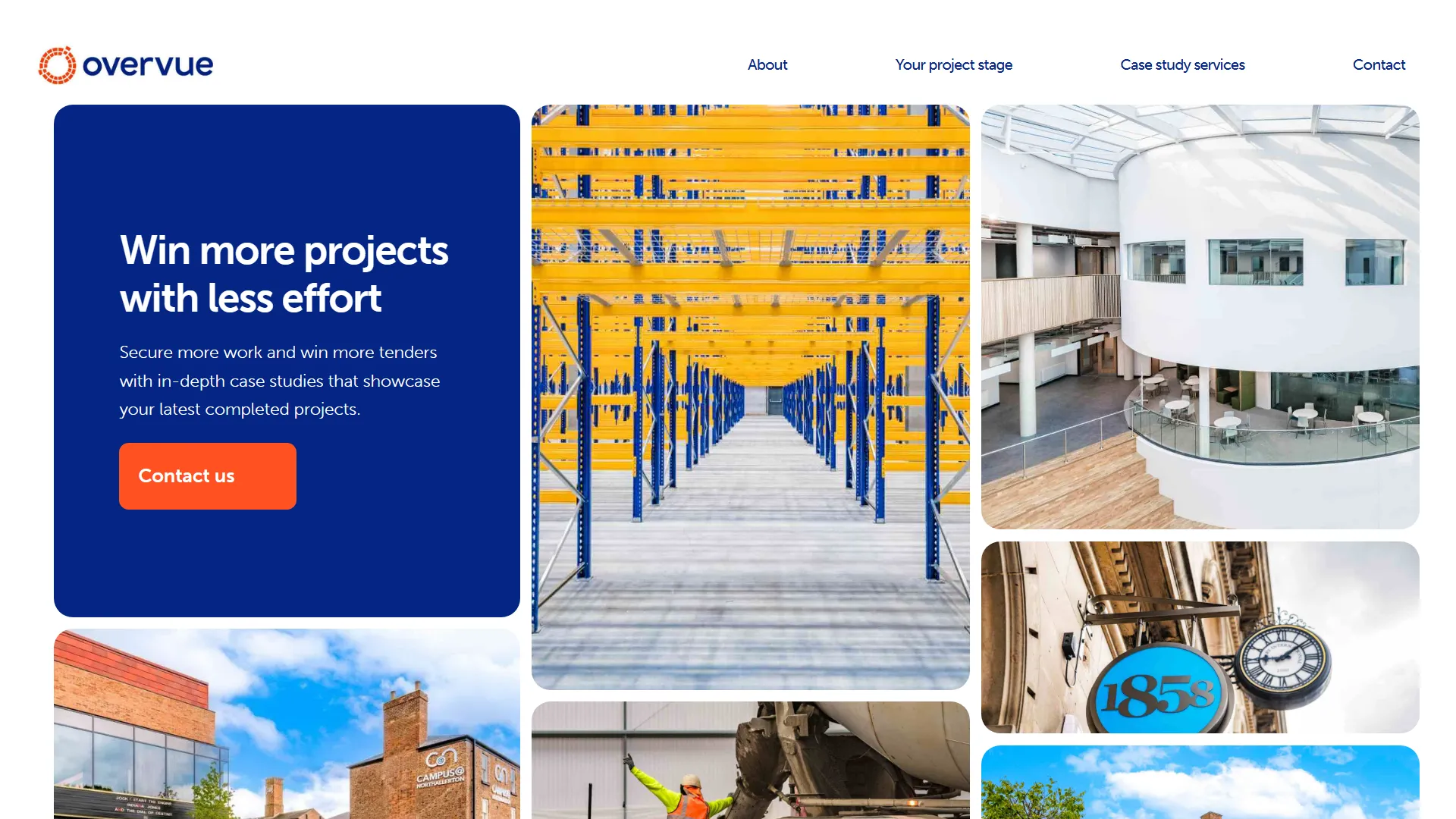This screenshot has height=819, width=1456.
Task: Click the orange Contact us button
Action: pos(207,475)
